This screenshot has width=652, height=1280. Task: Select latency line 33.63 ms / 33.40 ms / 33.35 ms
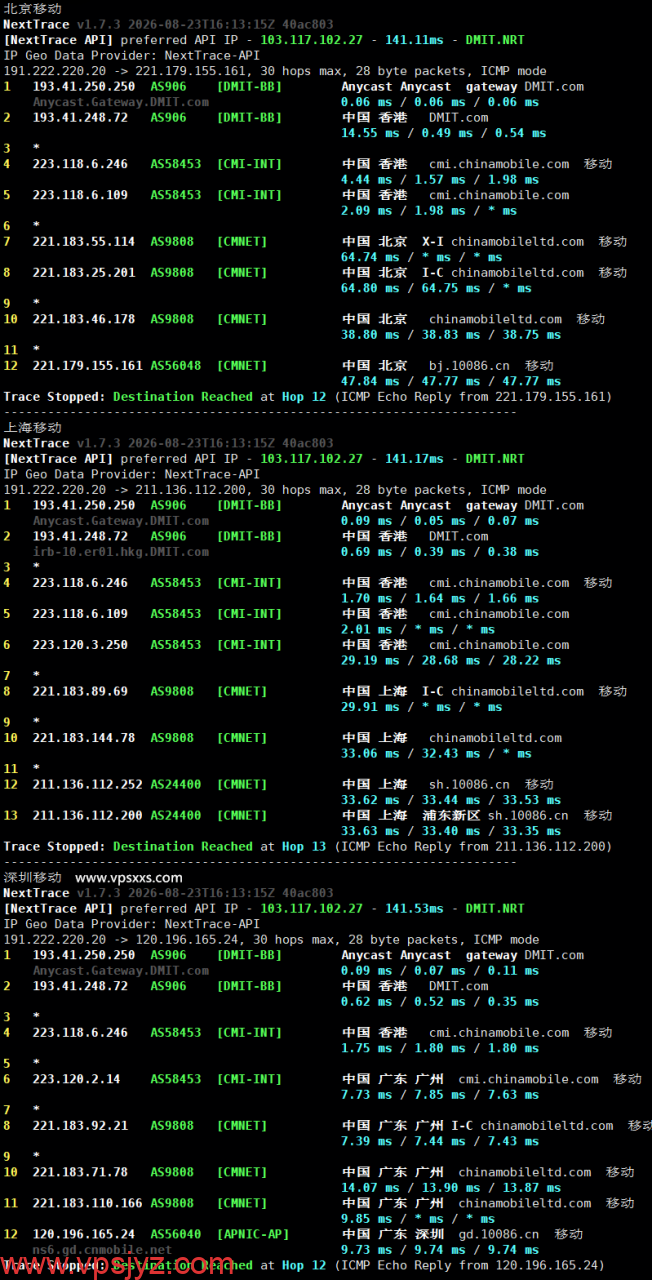point(451,831)
